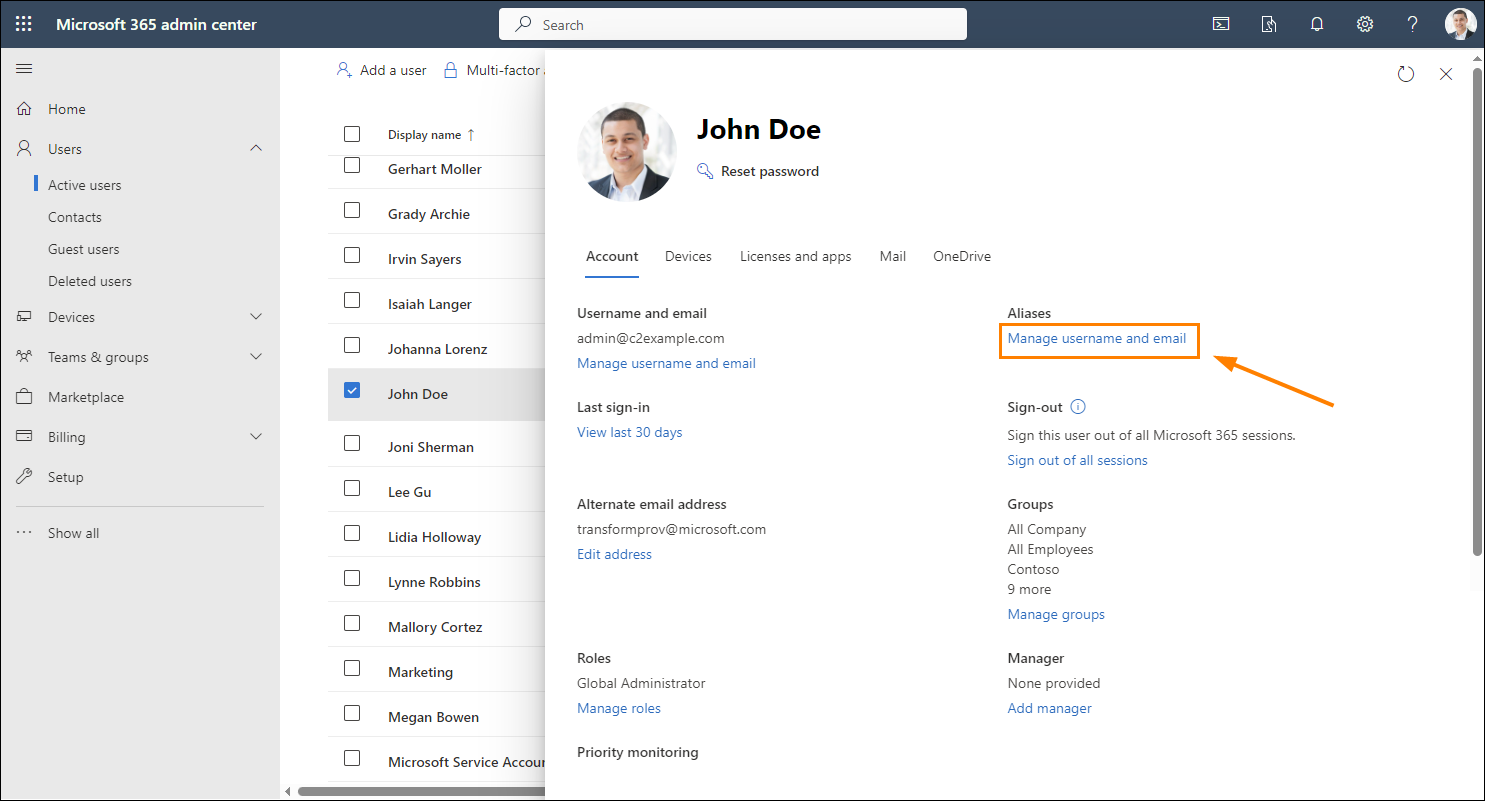Open Contacts in the sidebar
1485x801 pixels.
[75, 217]
